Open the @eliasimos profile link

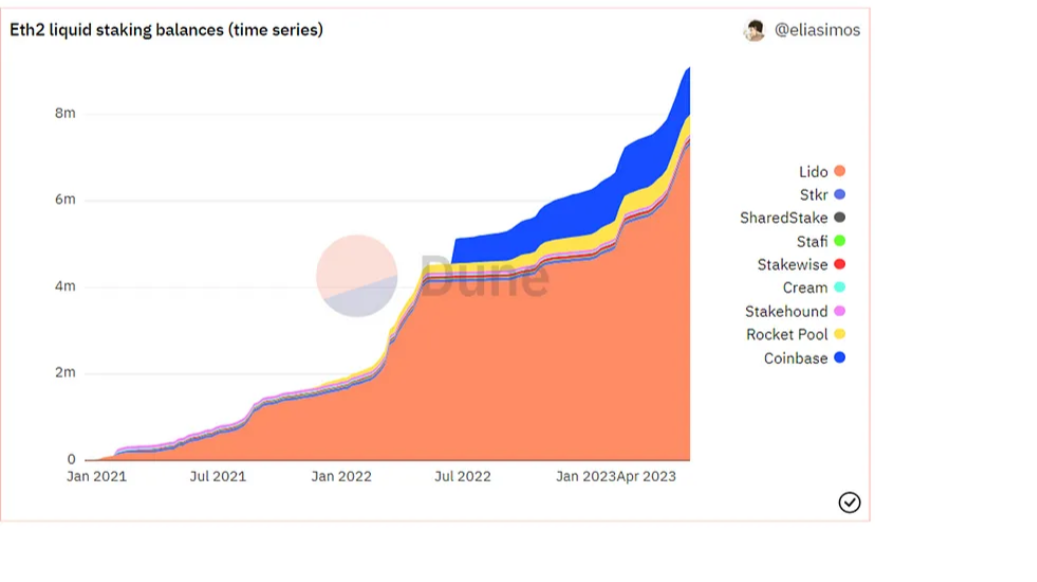coord(816,30)
